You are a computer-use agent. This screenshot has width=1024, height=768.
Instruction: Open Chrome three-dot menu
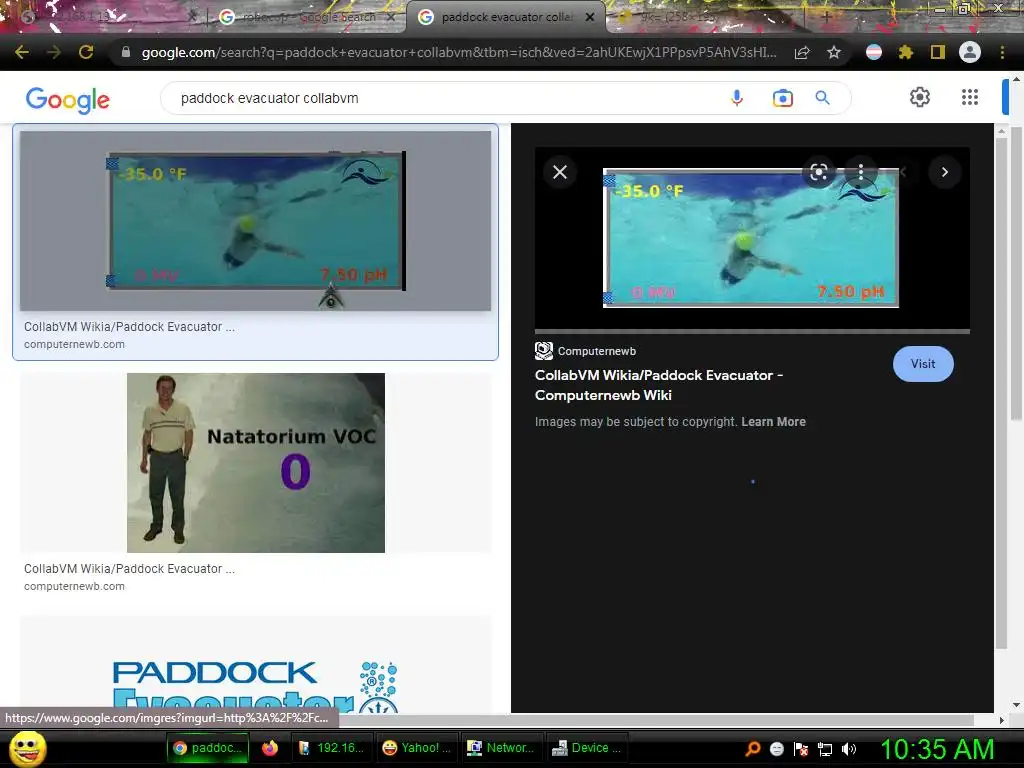point(1002,52)
